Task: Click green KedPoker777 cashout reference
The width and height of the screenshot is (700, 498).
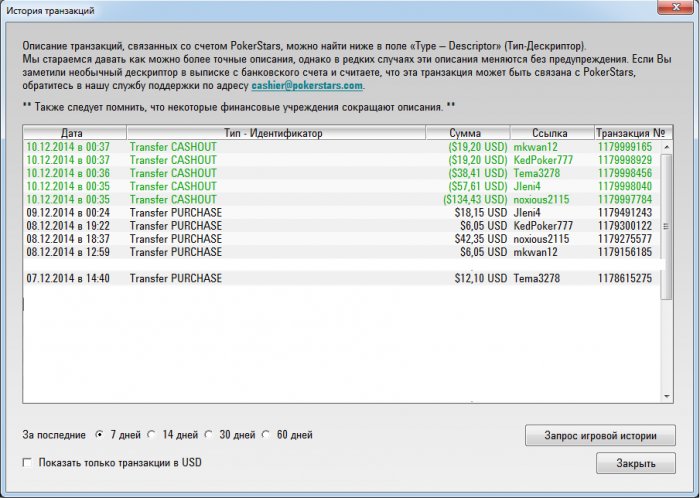Action: coord(543,160)
